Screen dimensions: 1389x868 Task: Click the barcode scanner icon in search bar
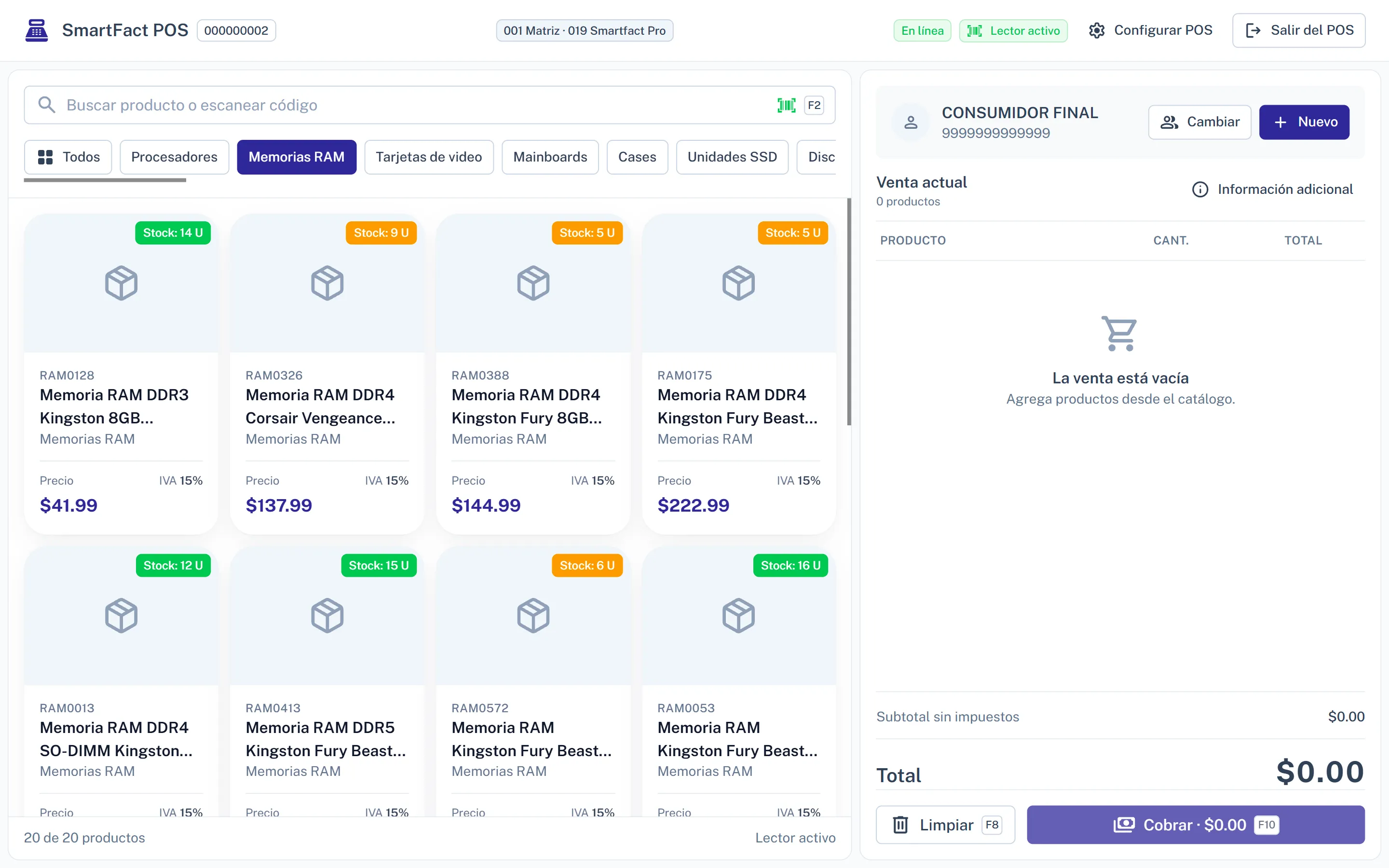(x=786, y=105)
